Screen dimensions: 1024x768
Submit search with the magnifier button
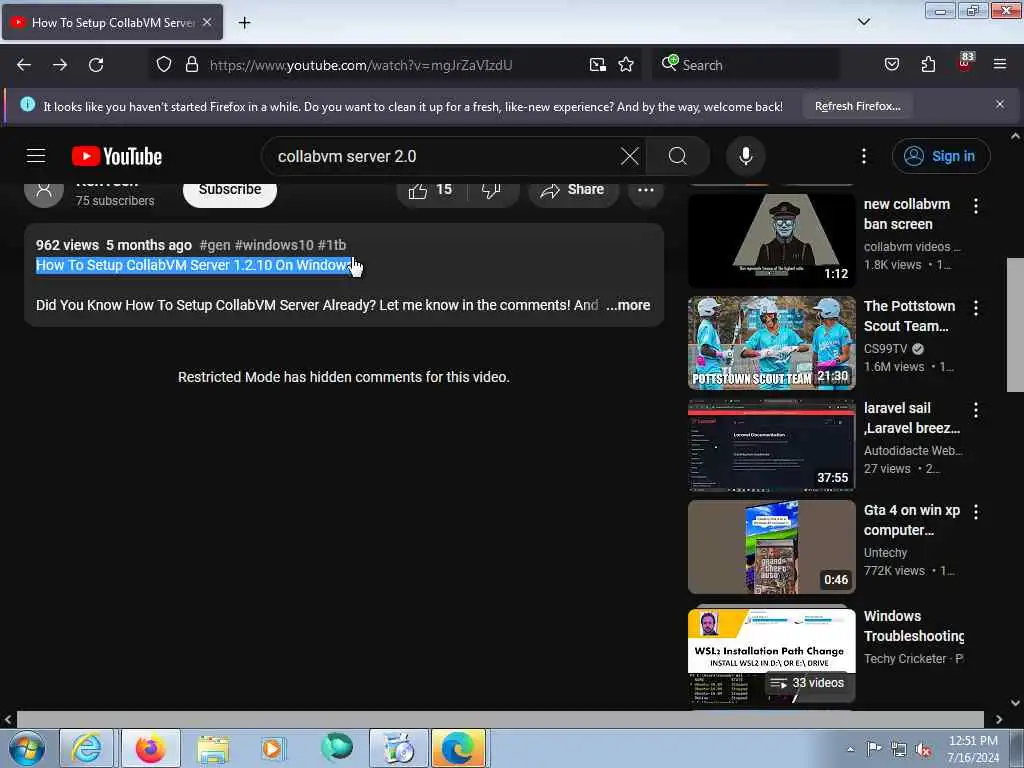[677, 156]
